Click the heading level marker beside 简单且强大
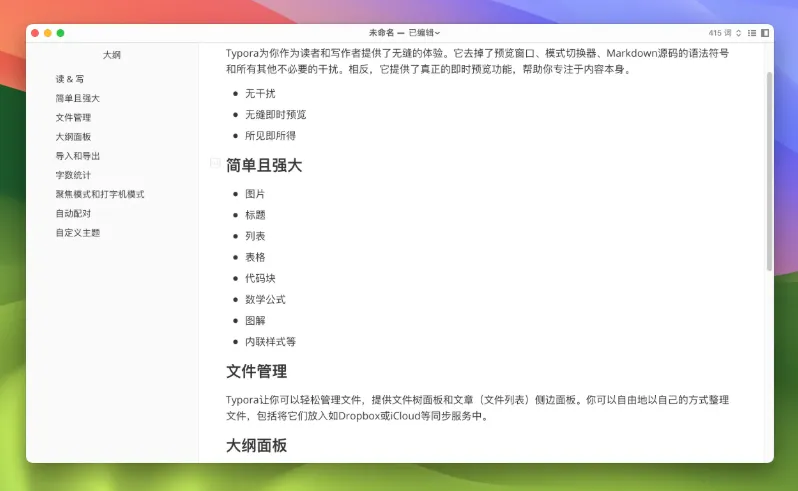Viewport: 798px width, 491px height. [x=215, y=163]
